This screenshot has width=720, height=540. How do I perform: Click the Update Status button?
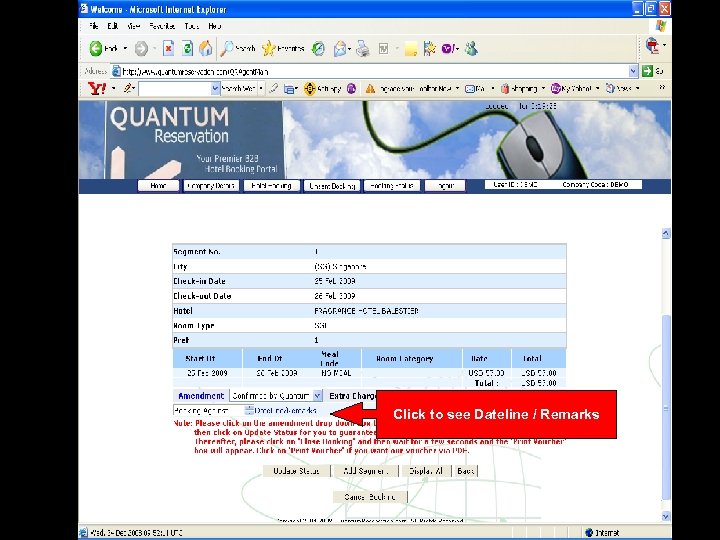(x=296, y=471)
